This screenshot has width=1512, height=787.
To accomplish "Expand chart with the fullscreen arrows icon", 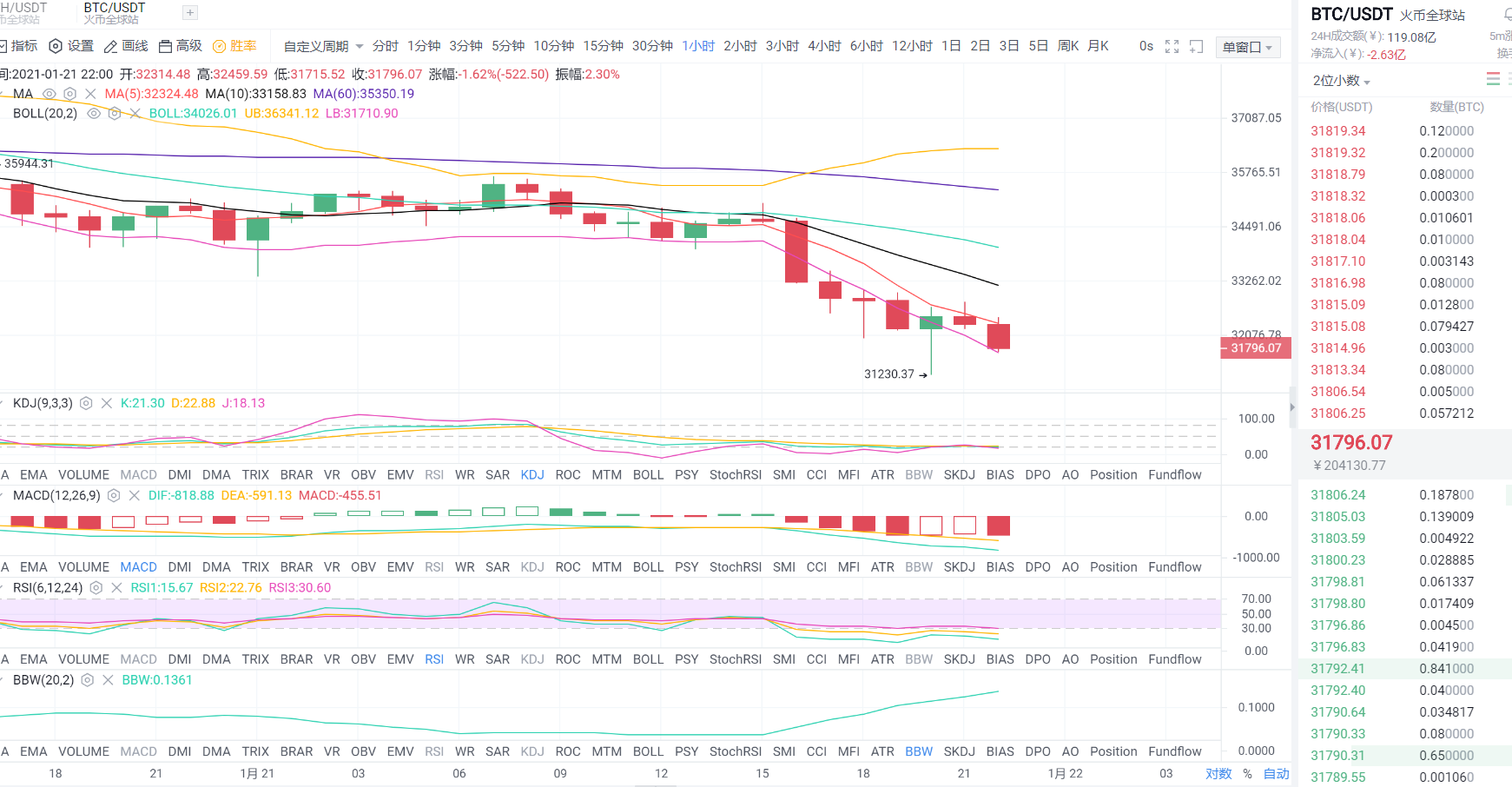I will pos(1172,46).
